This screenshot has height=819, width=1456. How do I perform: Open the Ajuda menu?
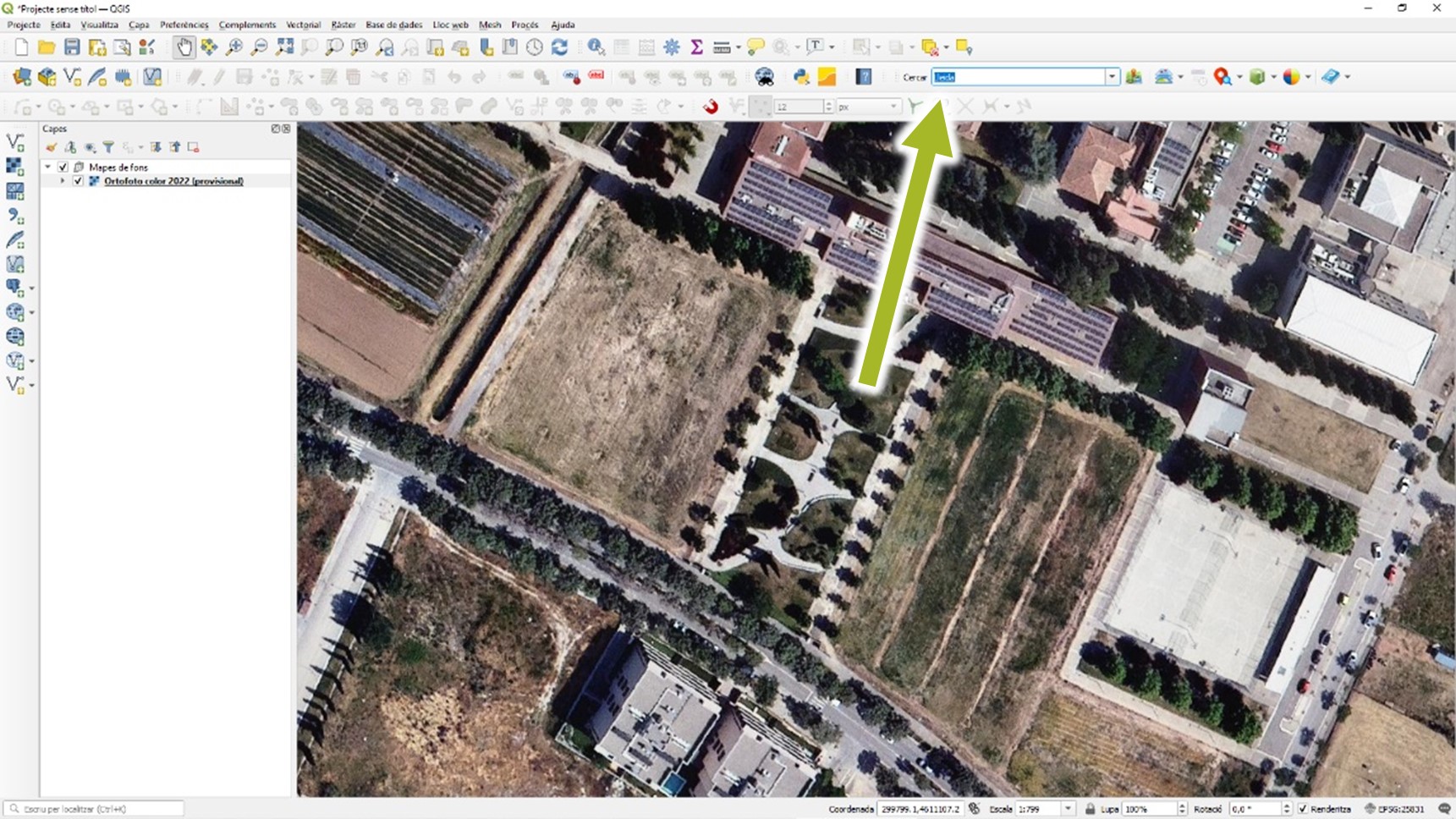point(563,25)
